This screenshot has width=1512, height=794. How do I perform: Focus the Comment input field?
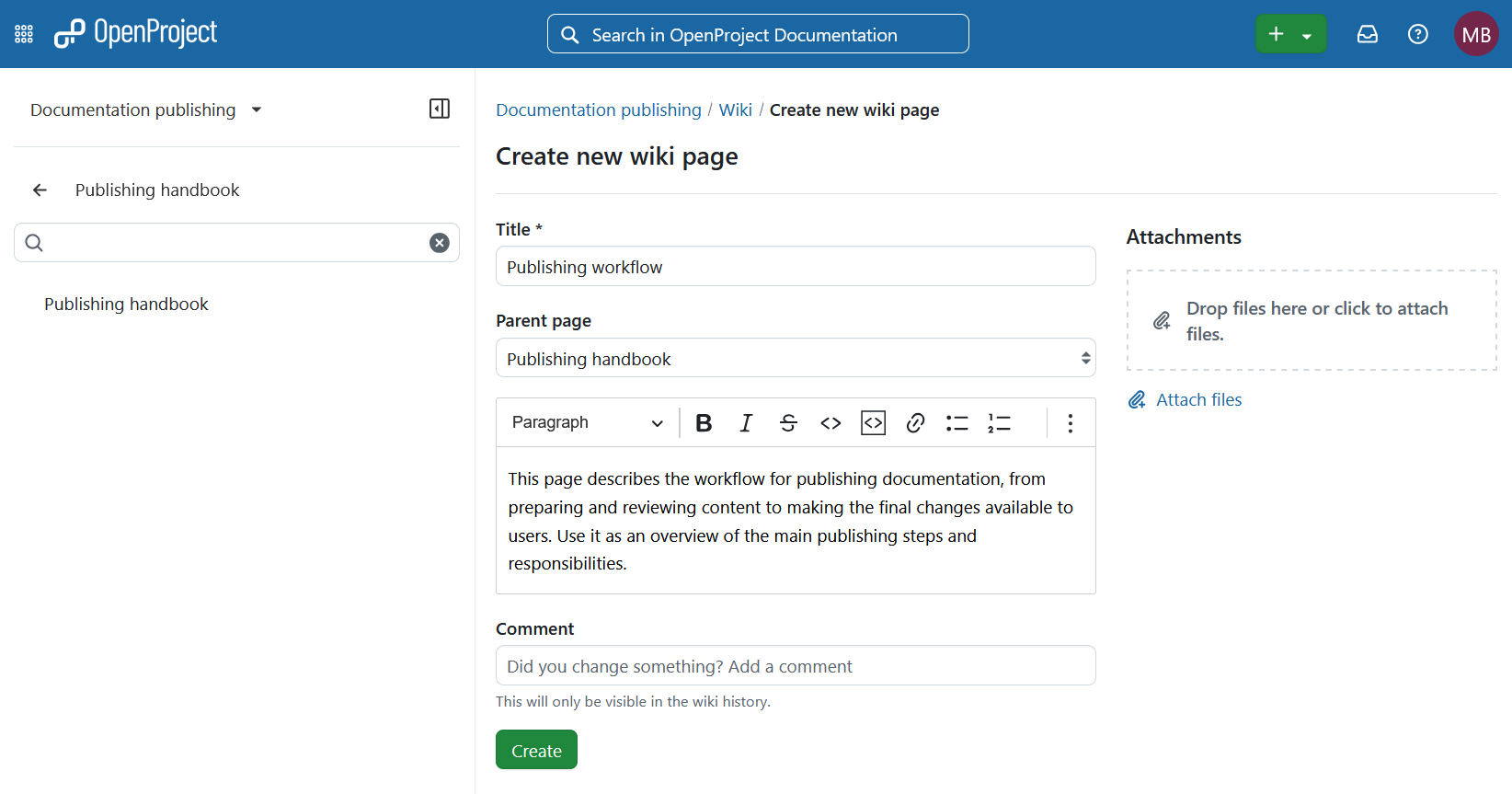pyautogui.click(x=796, y=665)
